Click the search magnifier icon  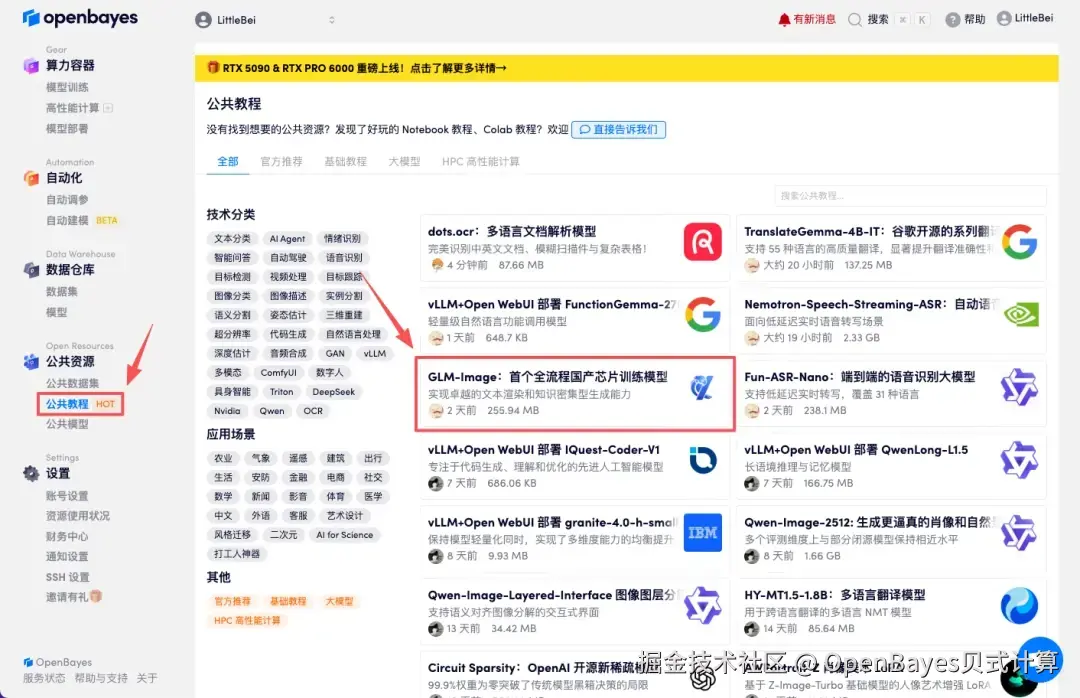pyautogui.click(x=855, y=19)
